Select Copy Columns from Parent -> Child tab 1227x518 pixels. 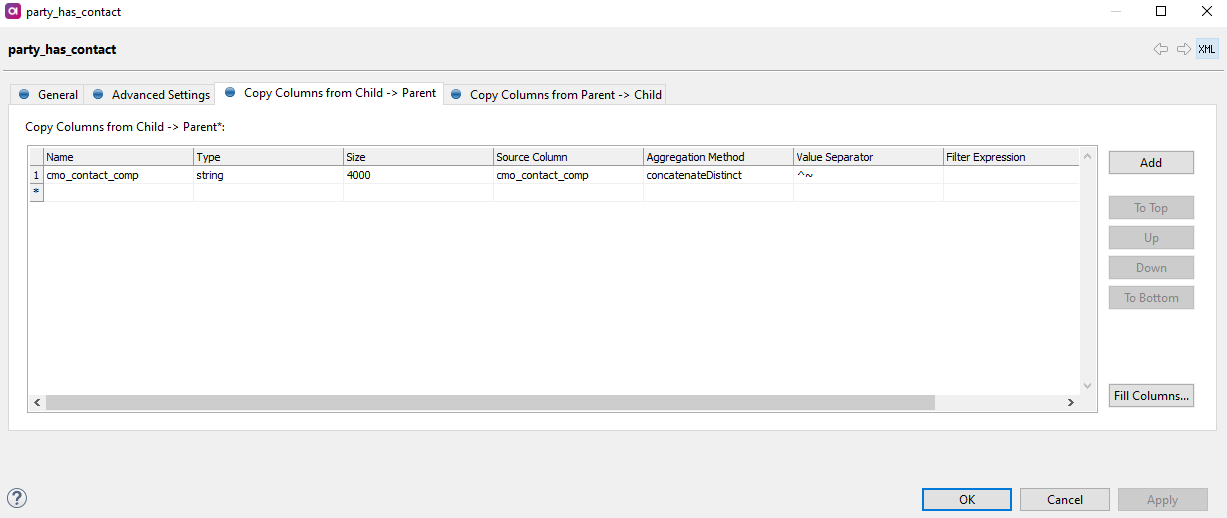click(556, 95)
